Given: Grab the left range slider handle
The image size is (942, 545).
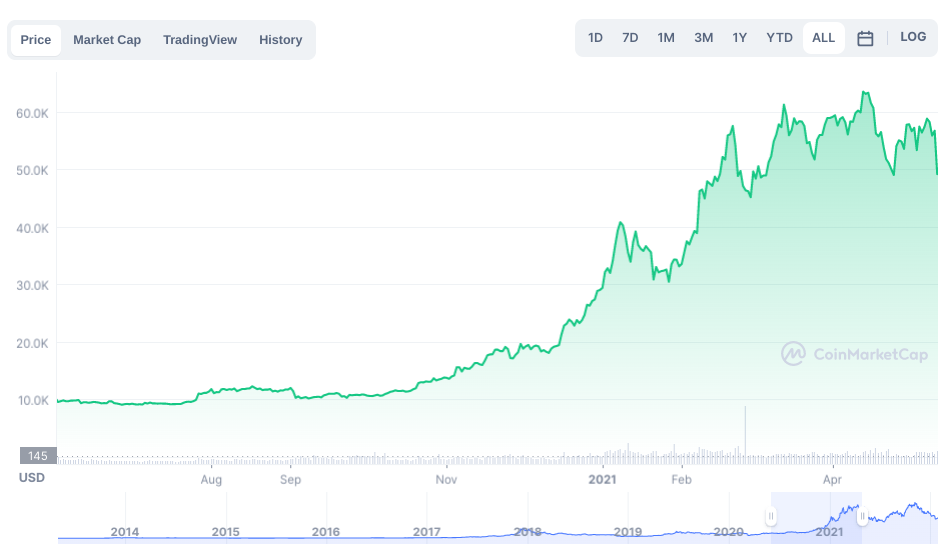Looking at the screenshot, I should 771,516.
